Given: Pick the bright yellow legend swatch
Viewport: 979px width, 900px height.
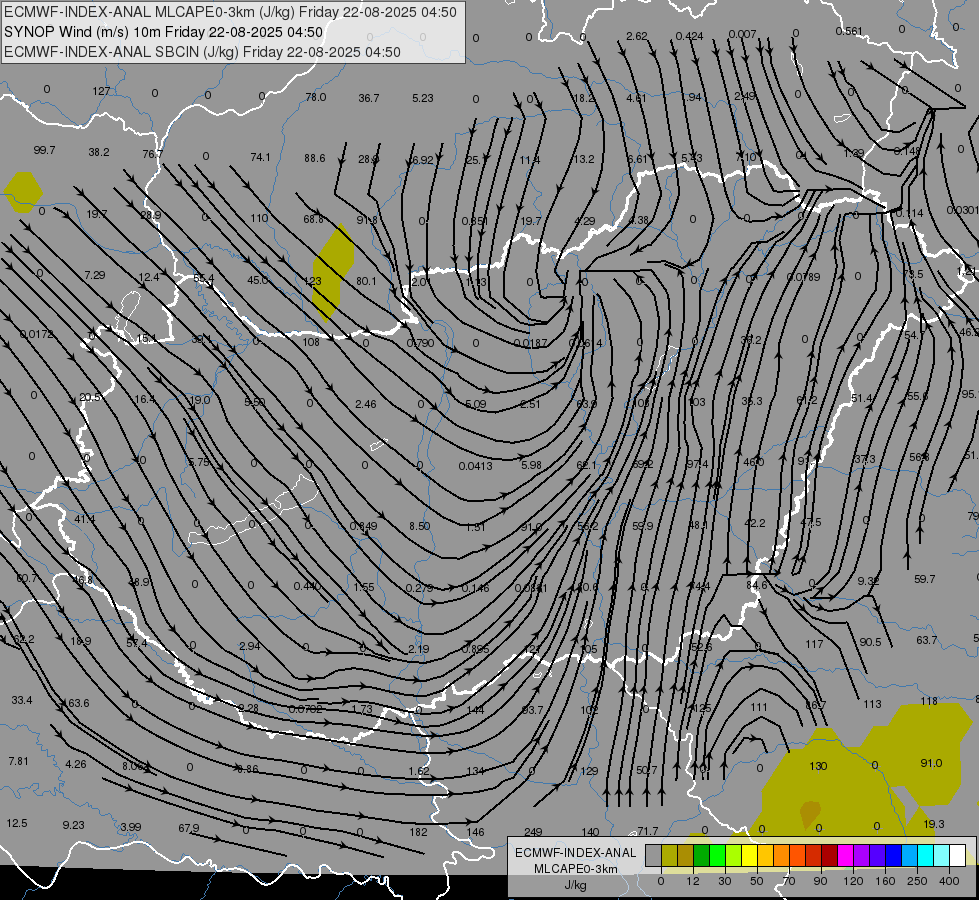Looking at the screenshot, I should point(750,855).
